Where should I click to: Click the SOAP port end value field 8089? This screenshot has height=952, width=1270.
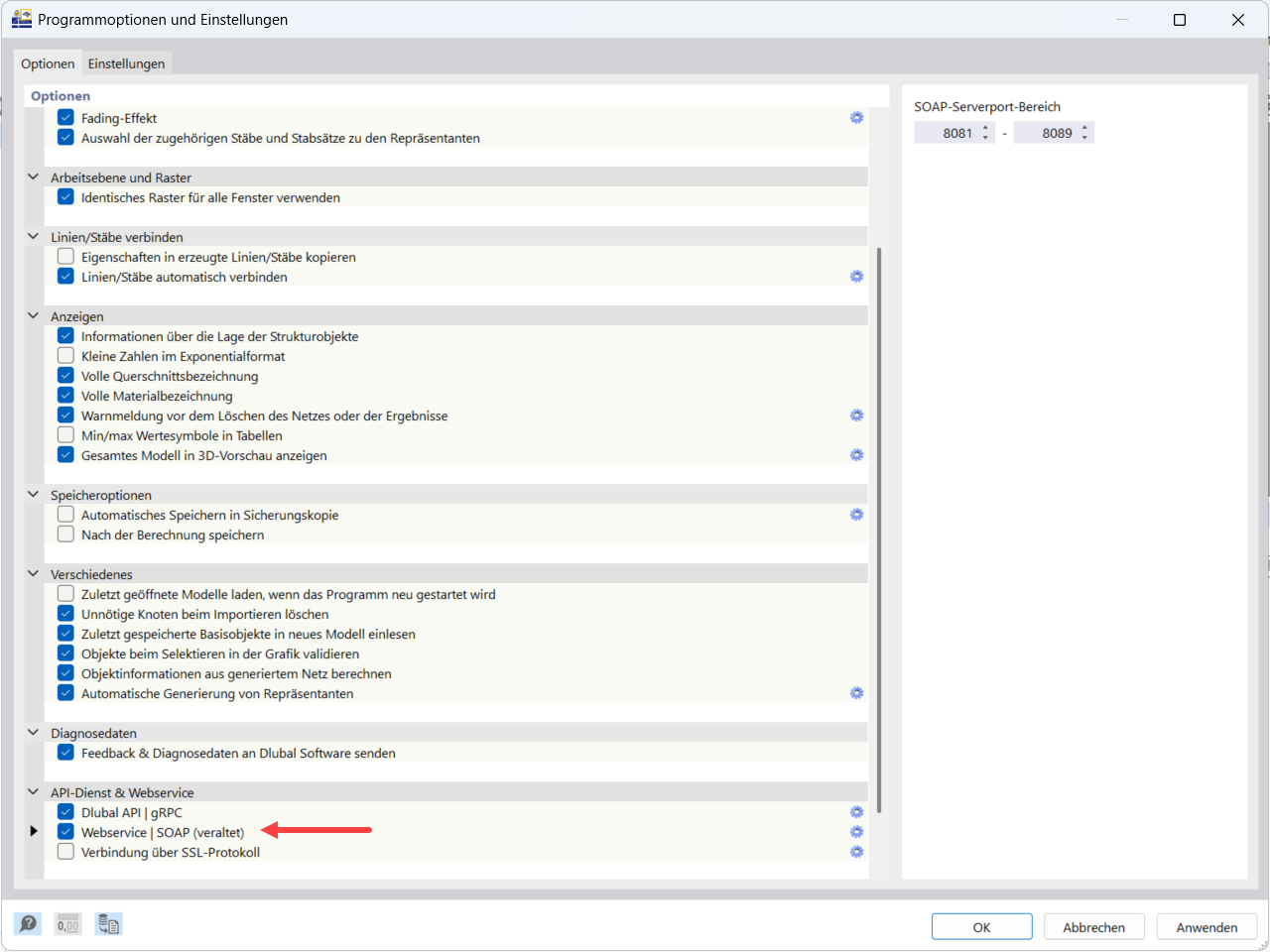[x=1049, y=132]
